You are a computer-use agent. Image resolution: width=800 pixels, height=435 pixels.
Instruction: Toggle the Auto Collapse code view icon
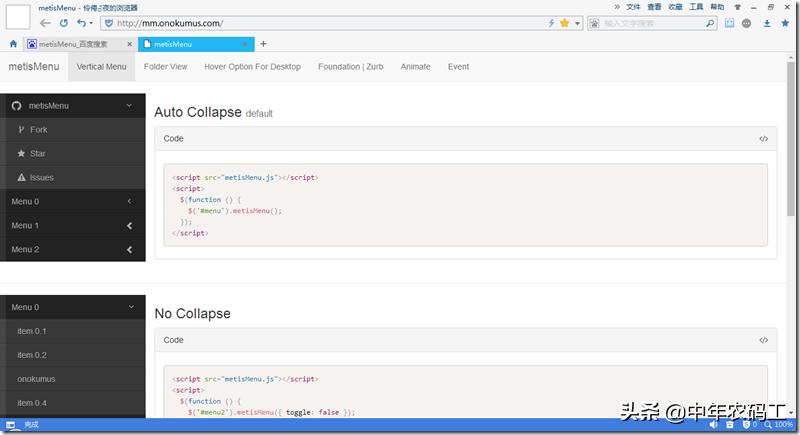click(763, 139)
